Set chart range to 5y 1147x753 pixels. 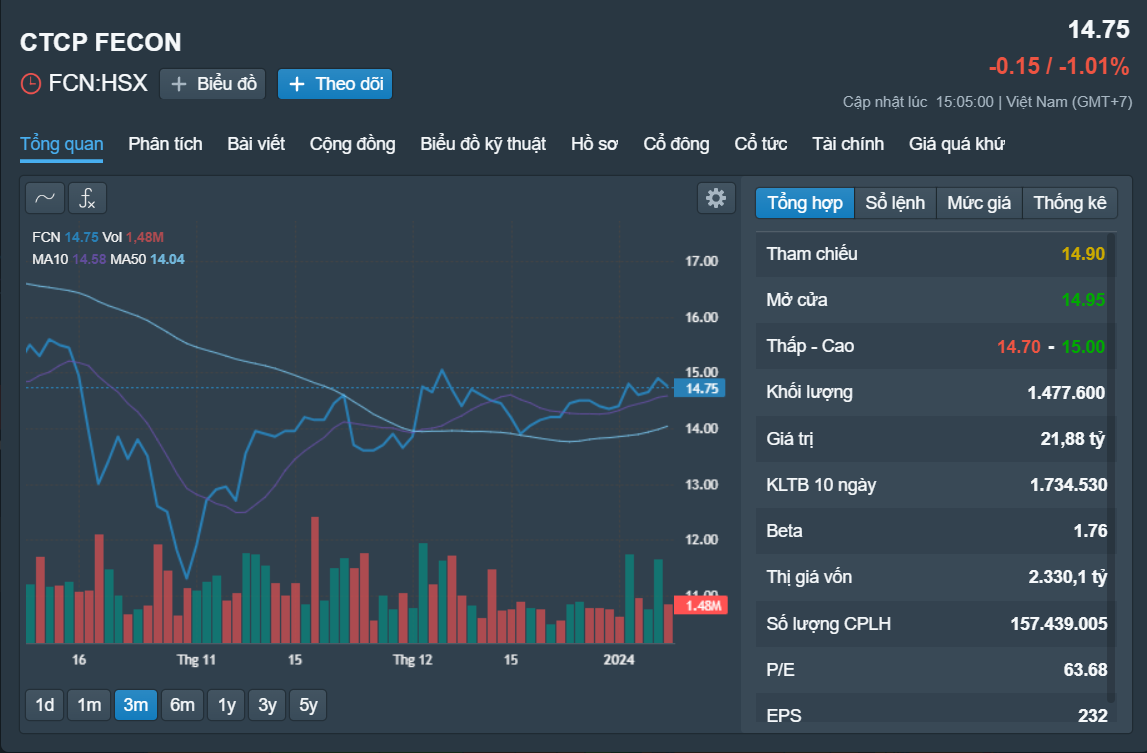(308, 705)
